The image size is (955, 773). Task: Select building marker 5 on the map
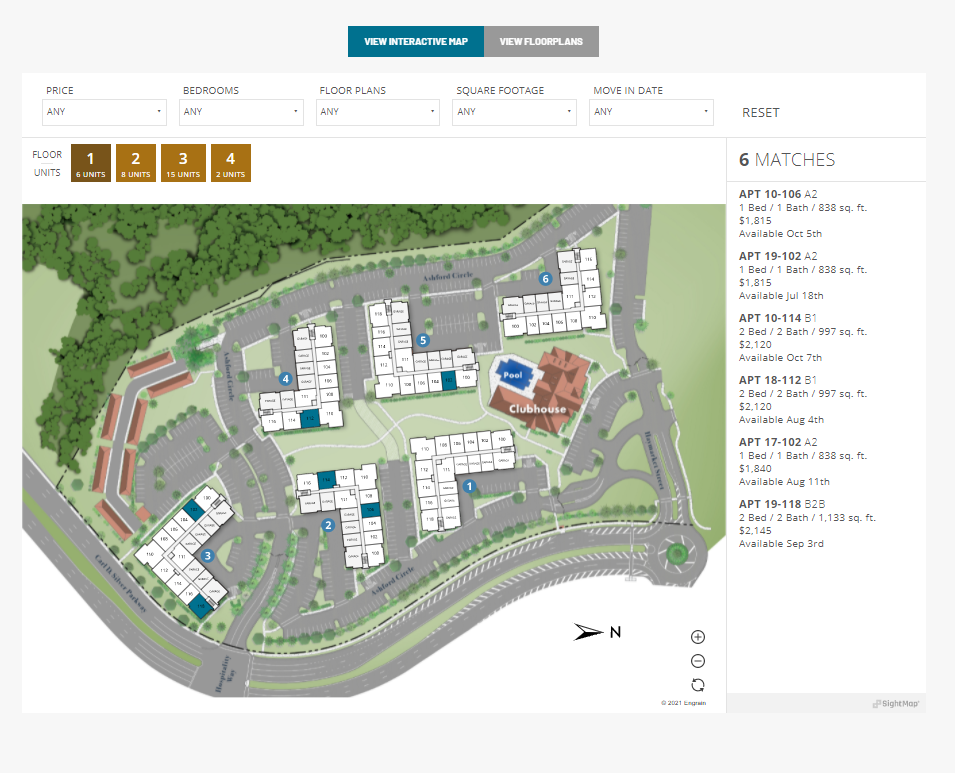tap(422, 341)
